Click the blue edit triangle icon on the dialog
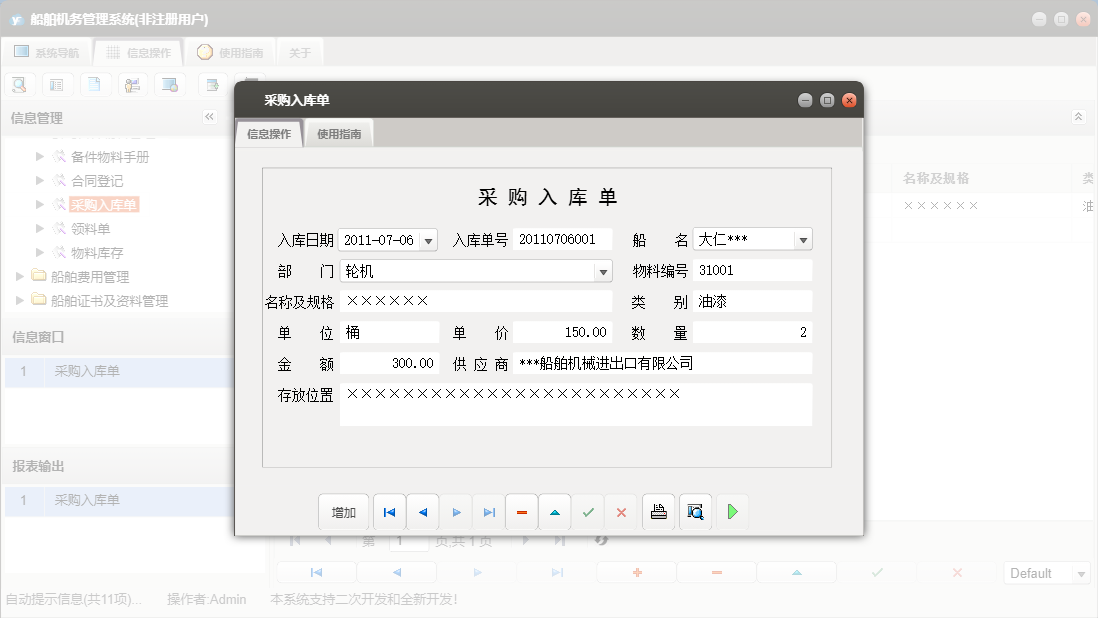 (554, 511)
